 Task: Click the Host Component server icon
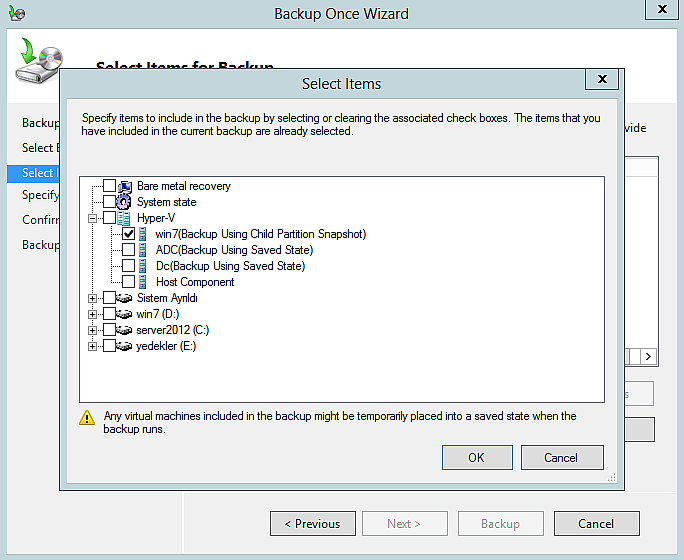tap(142, 282)
